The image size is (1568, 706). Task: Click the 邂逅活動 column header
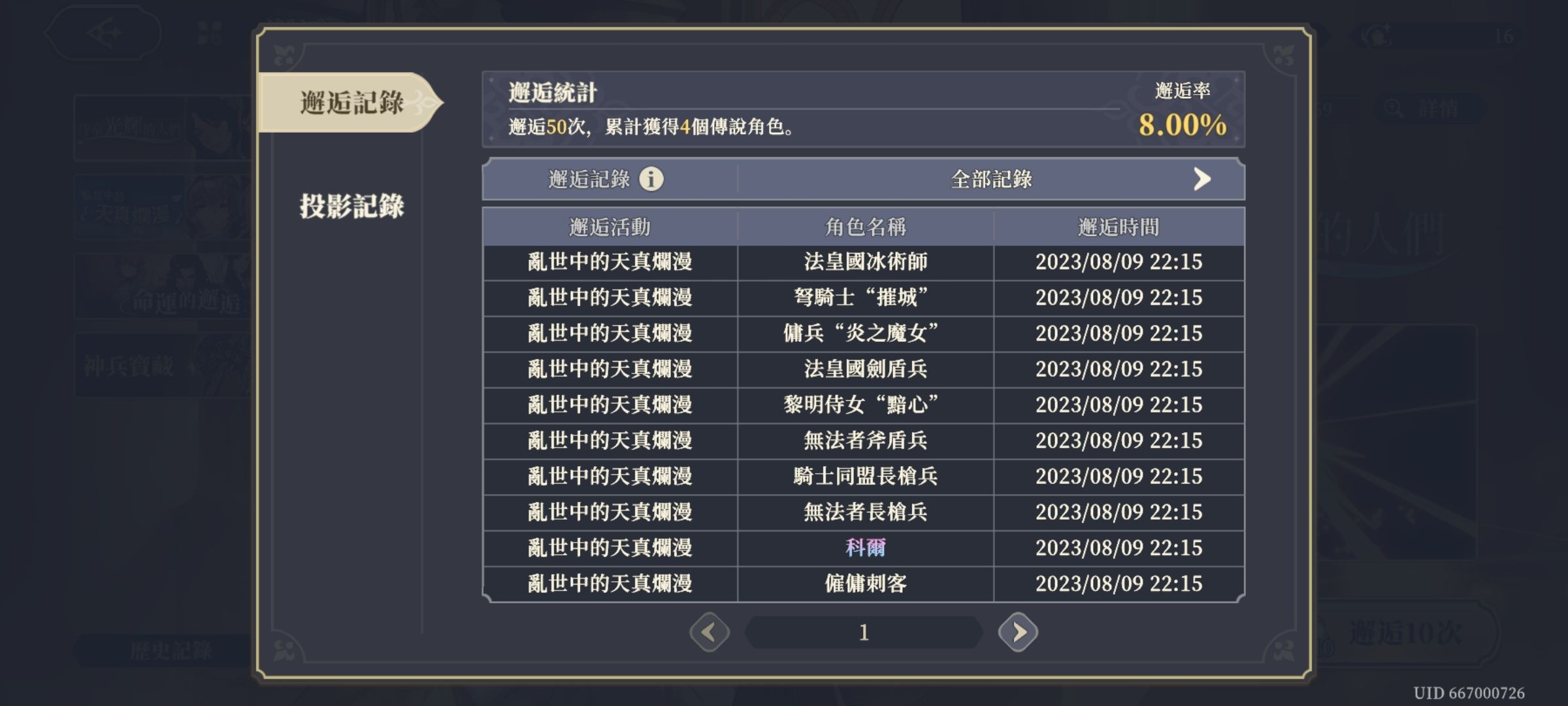tap(610, 227)
